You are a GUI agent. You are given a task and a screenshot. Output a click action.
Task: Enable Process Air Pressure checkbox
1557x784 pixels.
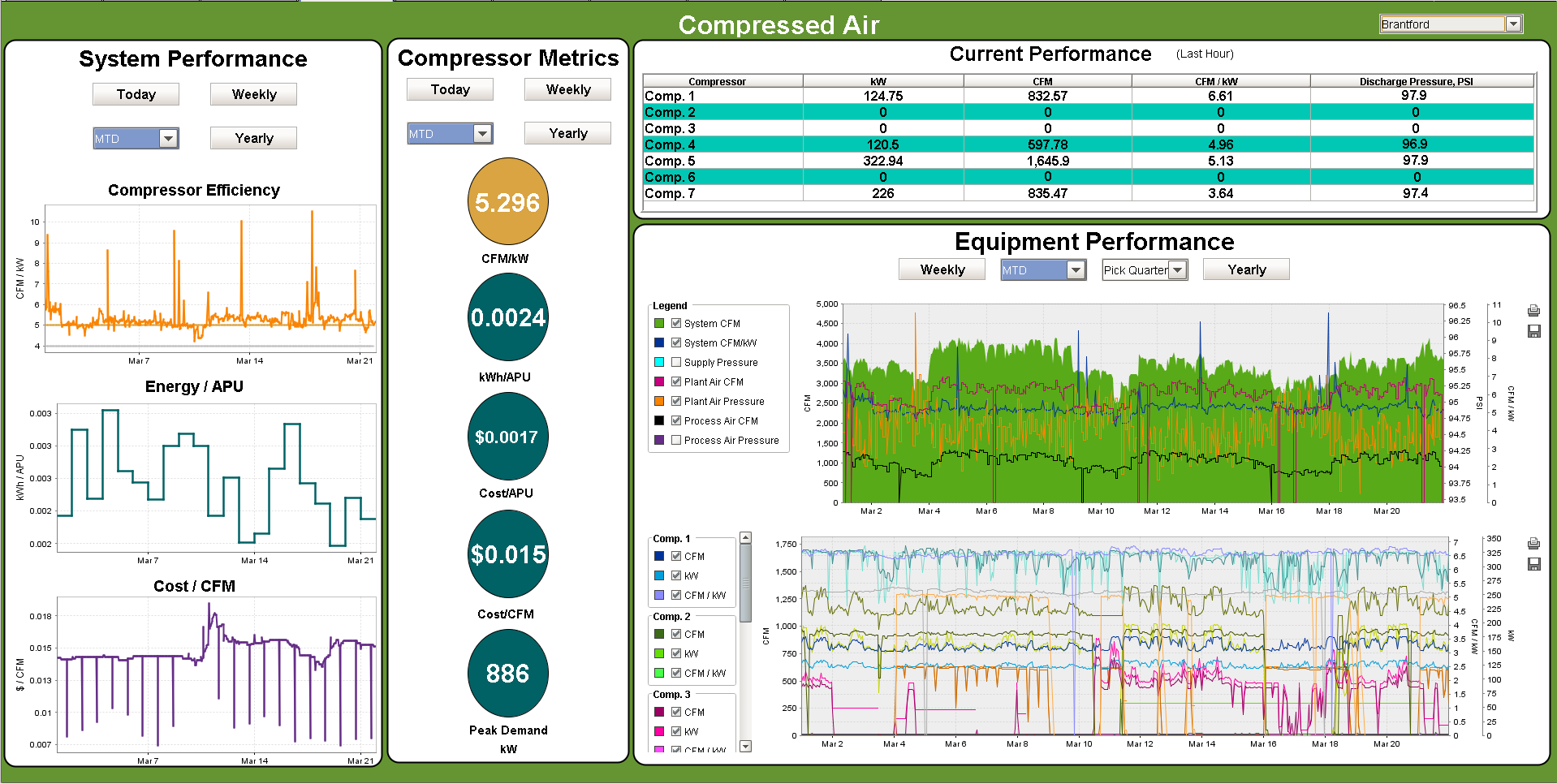pyautogui.click(x=676, y=440)
